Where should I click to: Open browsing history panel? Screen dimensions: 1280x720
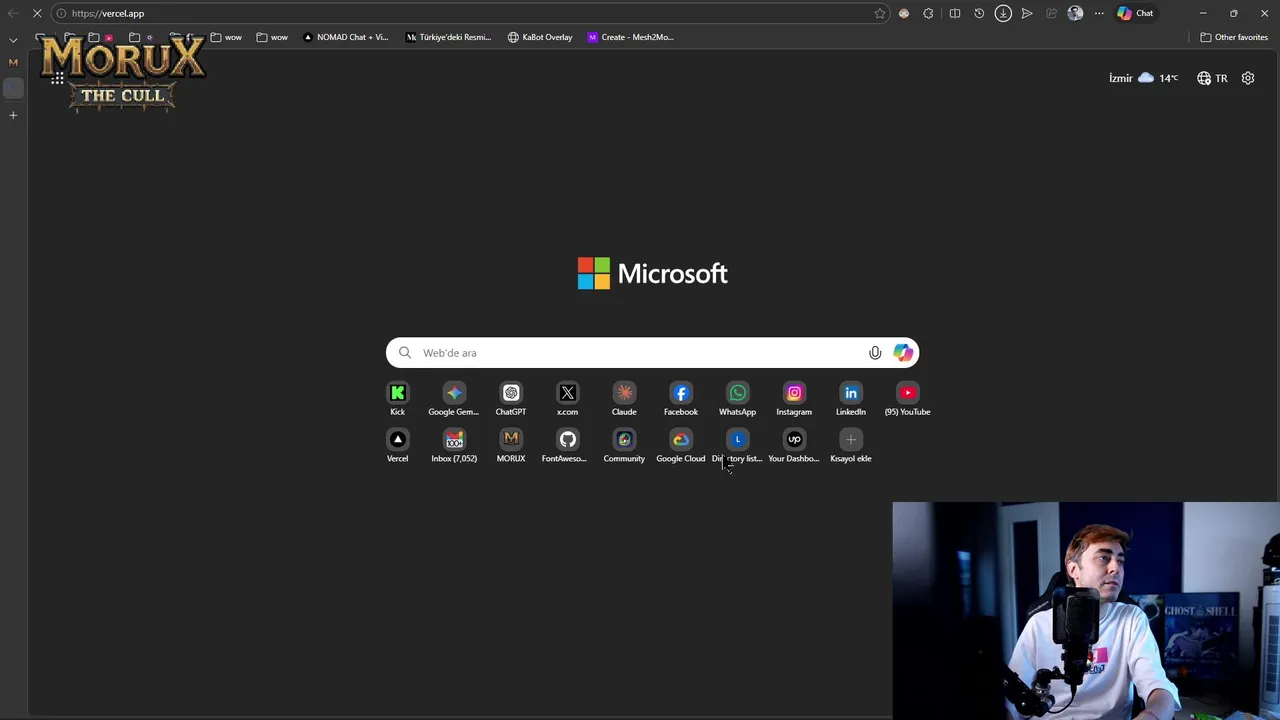pyautogui.click(x=979, y=13)
